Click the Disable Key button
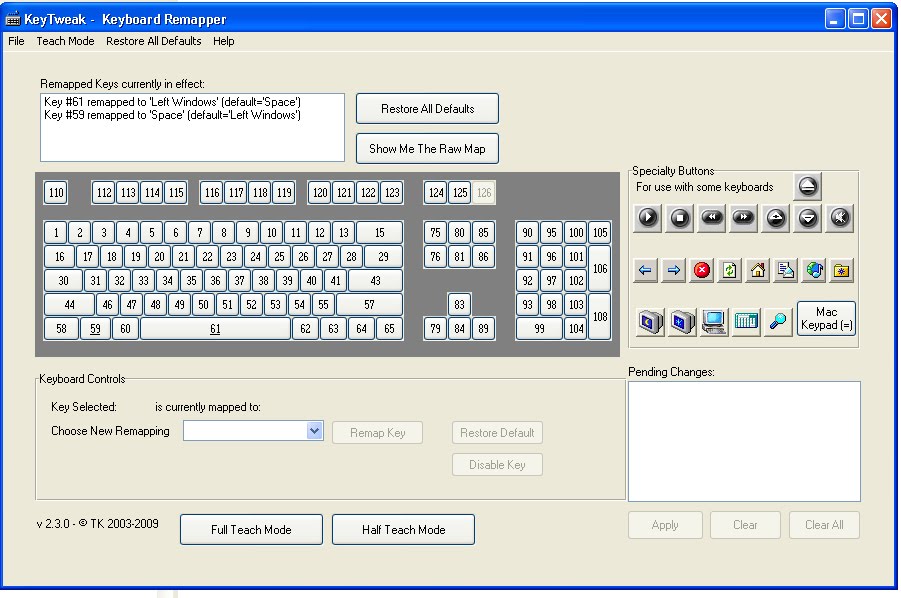 coord(497,465)
